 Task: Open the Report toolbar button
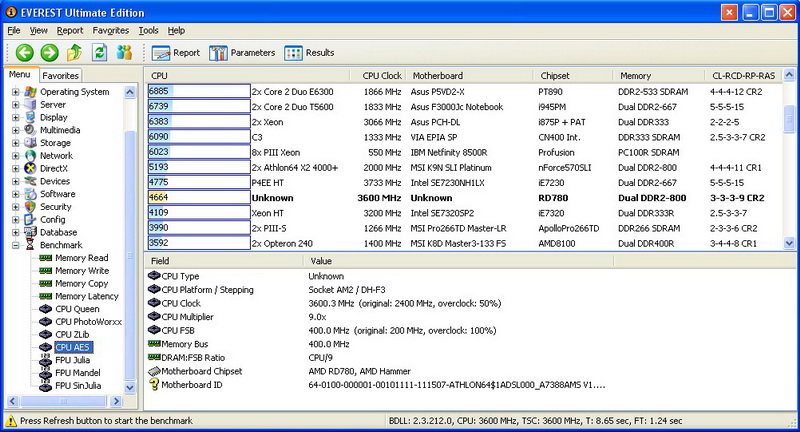[x=176, y=53]
